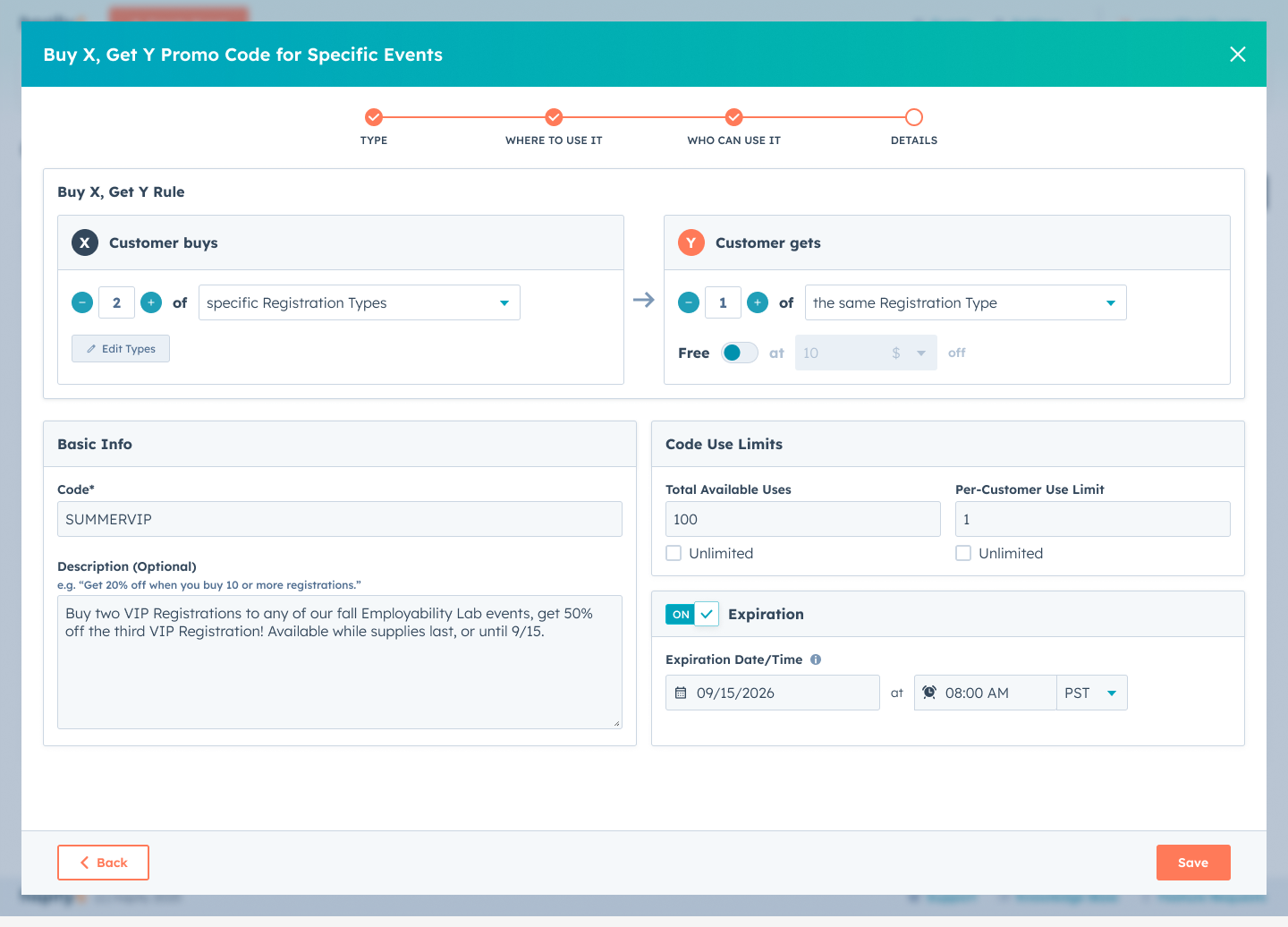Viewport: 1288px width, 927px height.
Task: Click the expiration date 09/15/2026 field
Action: tap(773, 693)
